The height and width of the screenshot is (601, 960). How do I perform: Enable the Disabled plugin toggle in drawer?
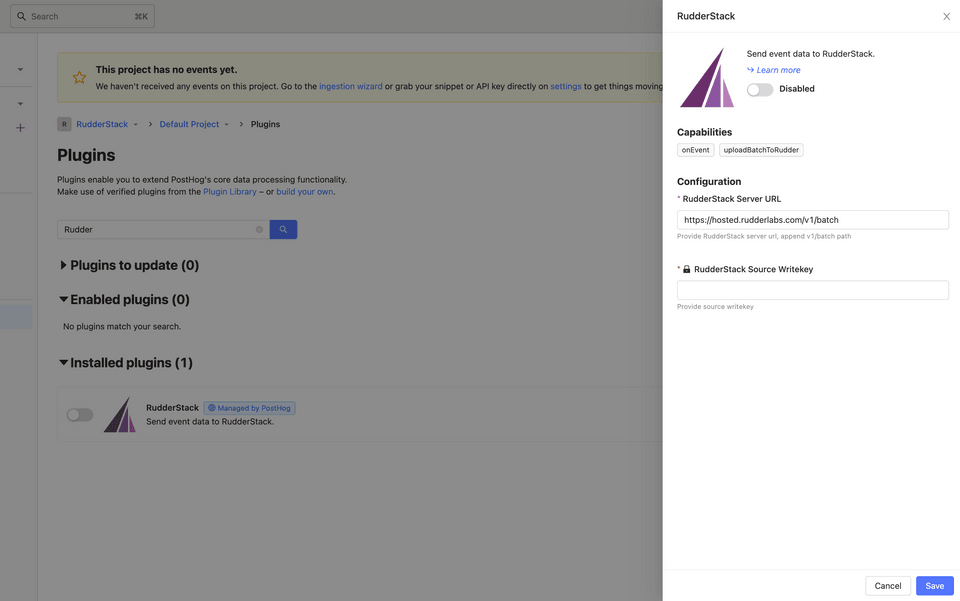pos(760,89)
